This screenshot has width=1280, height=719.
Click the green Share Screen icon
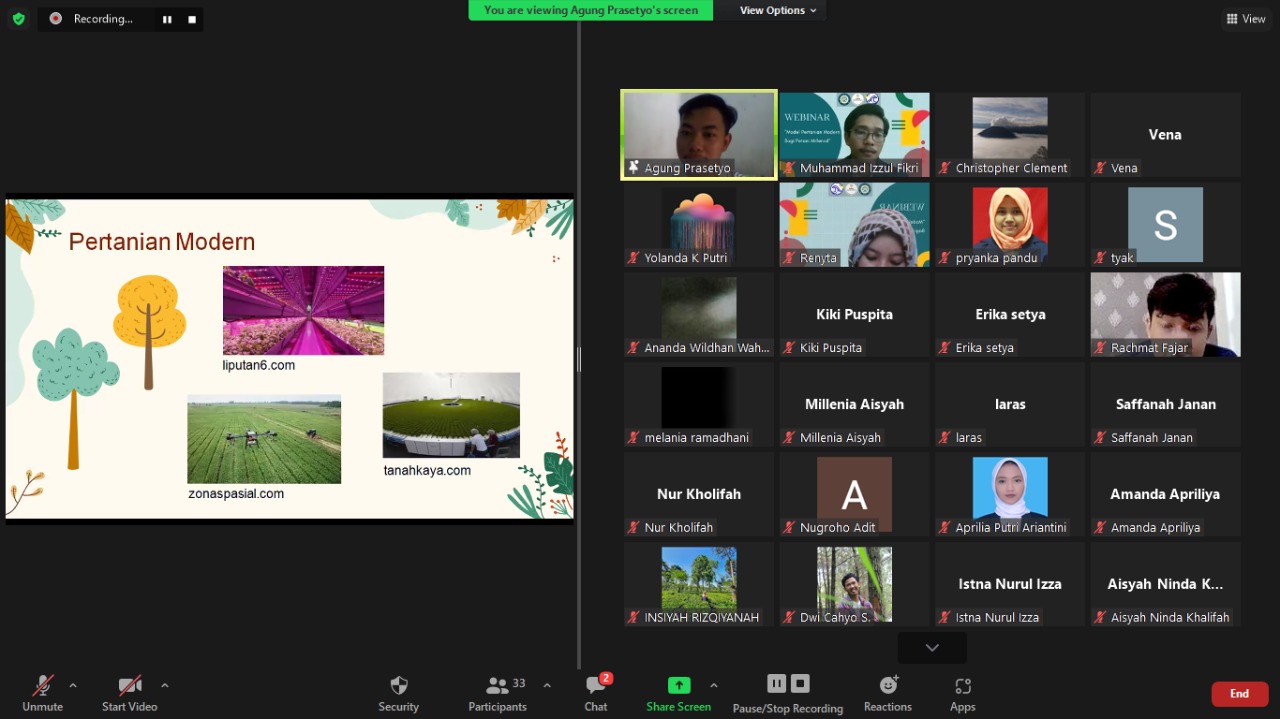pyautogui.click(x=679, y=686)
